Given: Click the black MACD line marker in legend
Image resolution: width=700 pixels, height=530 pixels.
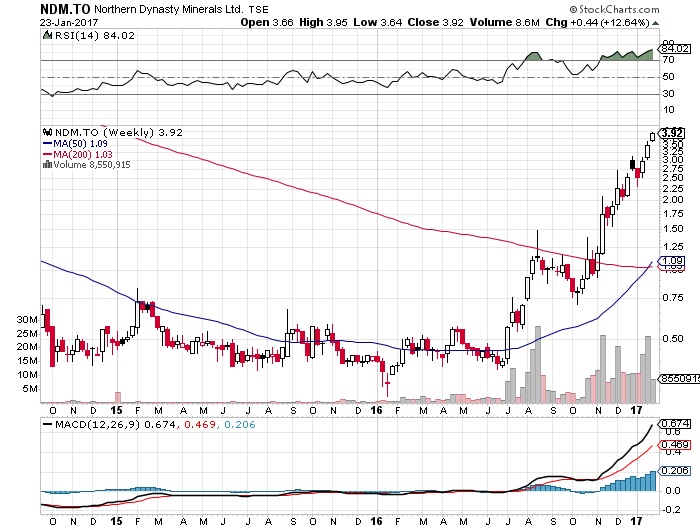Looking at the screenshot, I should [47, 424].
